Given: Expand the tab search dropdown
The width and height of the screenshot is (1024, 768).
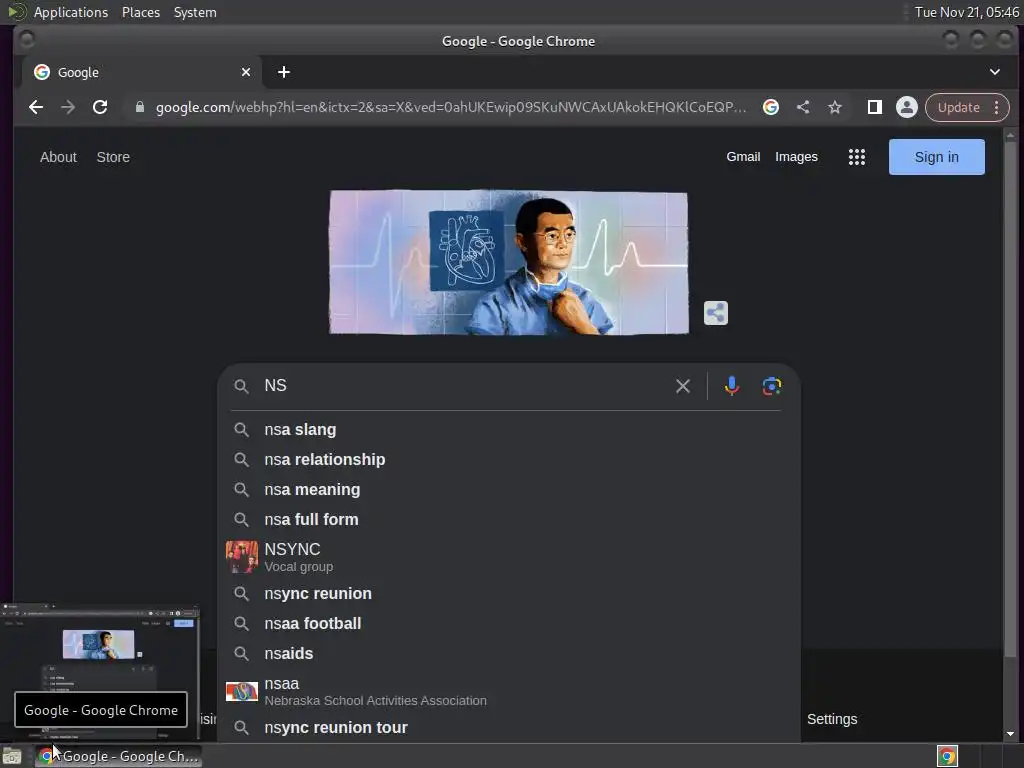Looking at the screenshot, I should click(x=995, y=72).
